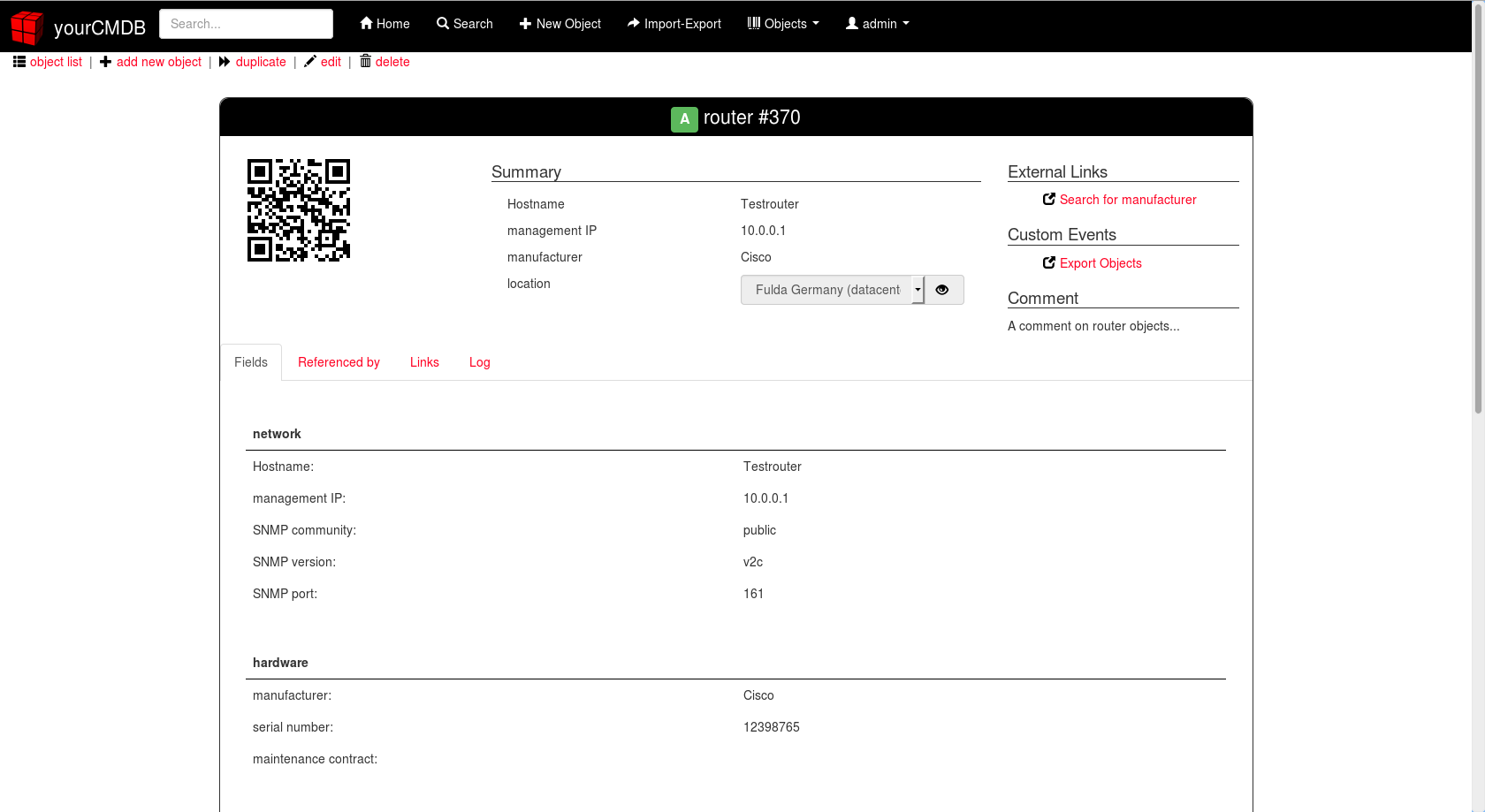This screenshot has width=1485, height=812.
Task: Click the duplicate icon in the toolbar
Action: pos(222,62)
